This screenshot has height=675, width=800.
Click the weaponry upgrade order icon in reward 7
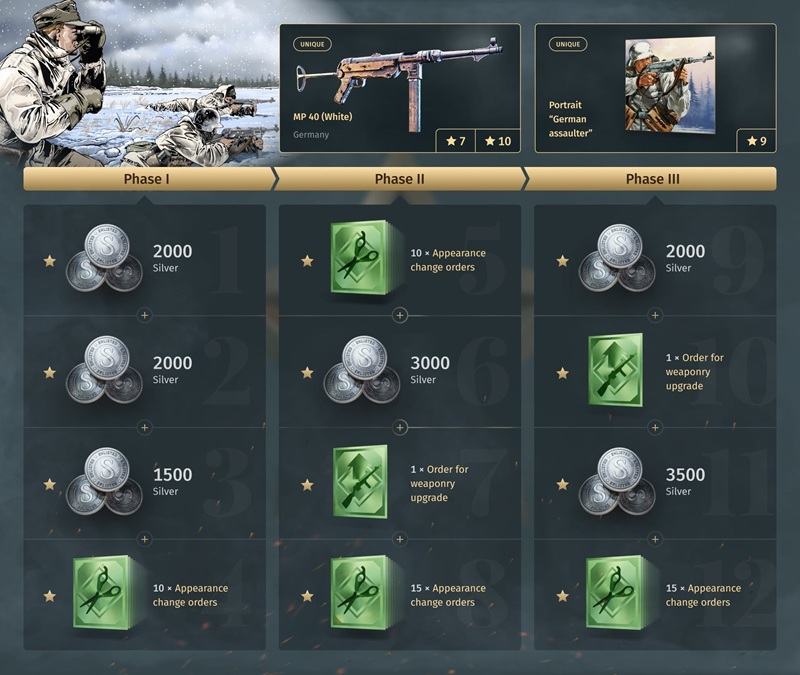coord(360,482)
